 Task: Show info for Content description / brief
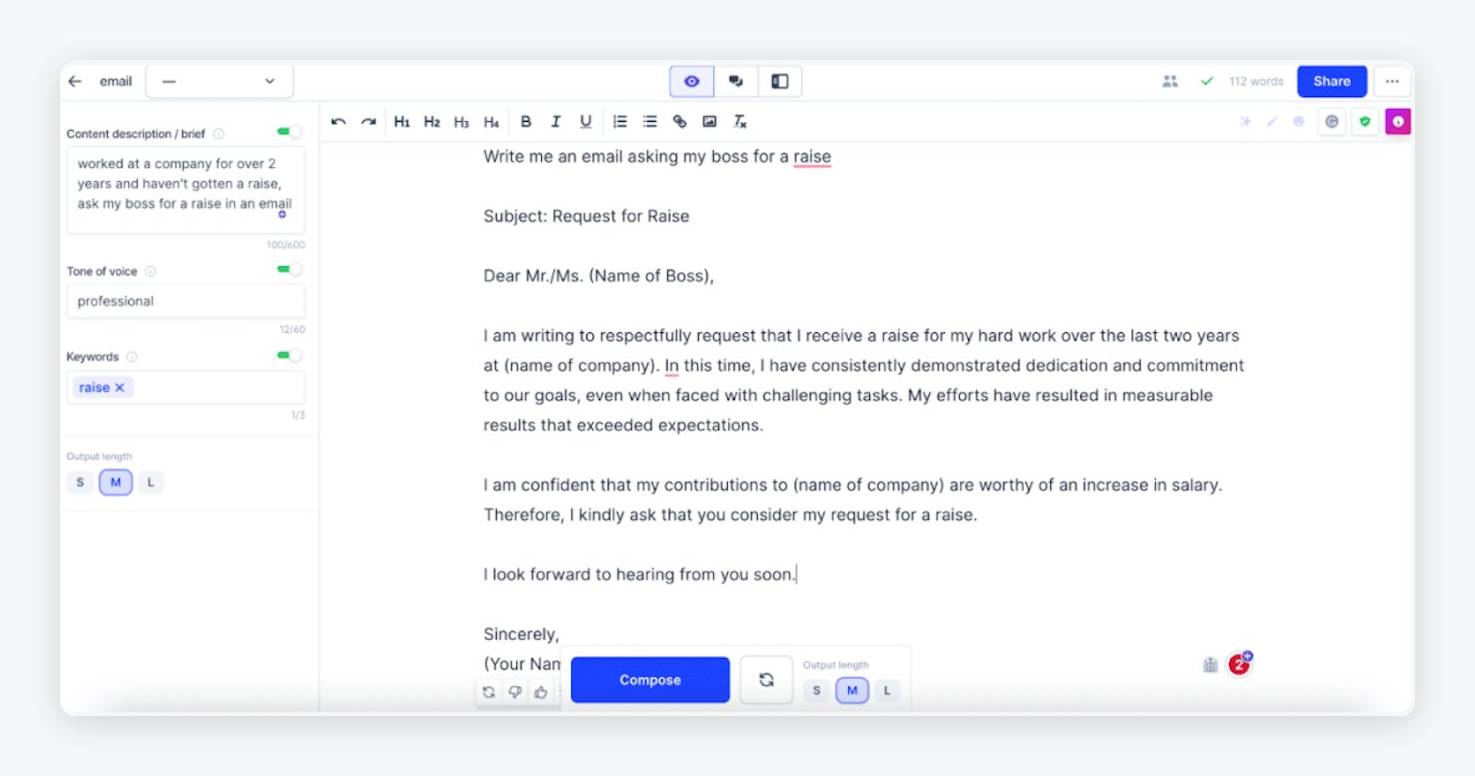[219, 134]
